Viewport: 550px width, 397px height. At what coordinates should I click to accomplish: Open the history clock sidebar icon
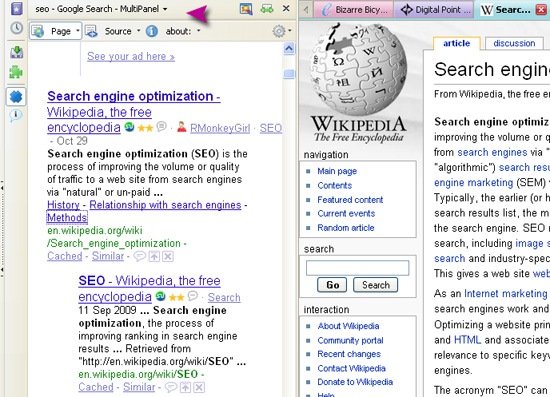tap(16, 28)
